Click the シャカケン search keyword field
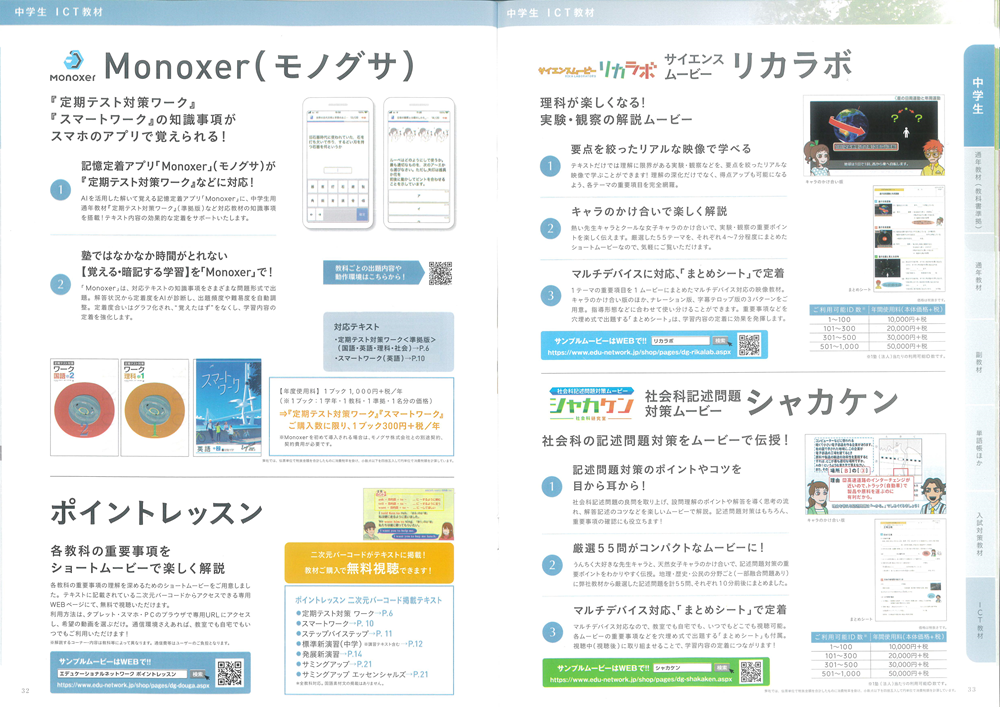 (682, 668)
